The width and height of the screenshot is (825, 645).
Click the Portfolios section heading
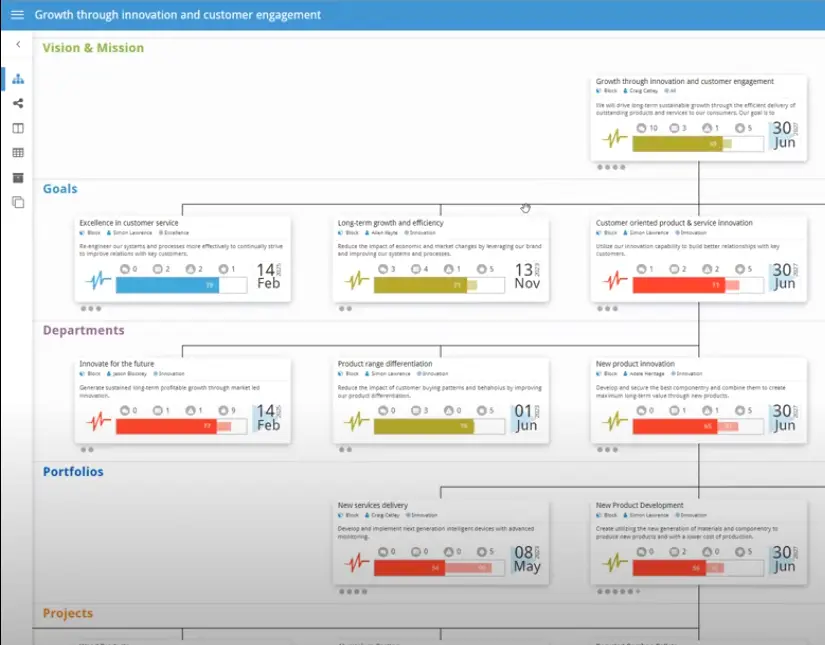[73, 471]
